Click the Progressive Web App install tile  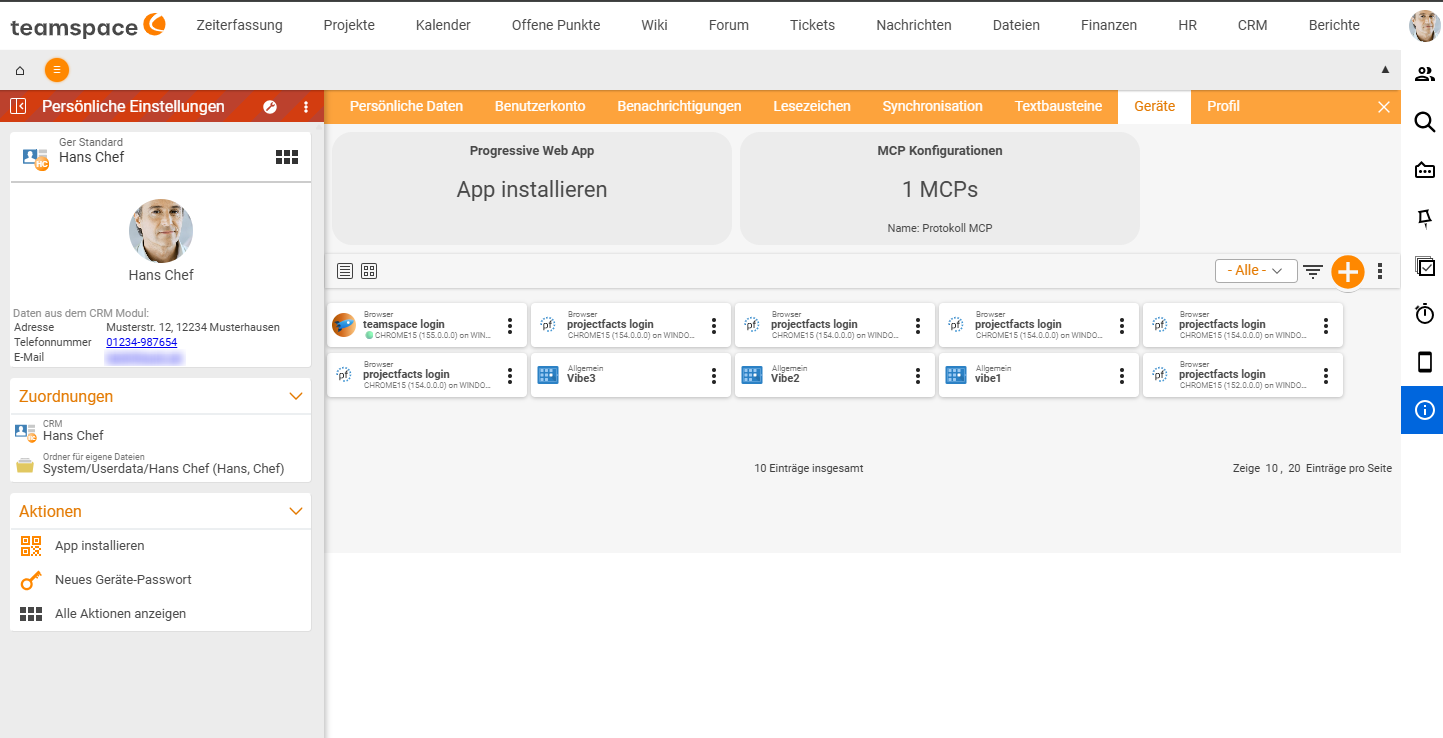(x=532, y=188)
